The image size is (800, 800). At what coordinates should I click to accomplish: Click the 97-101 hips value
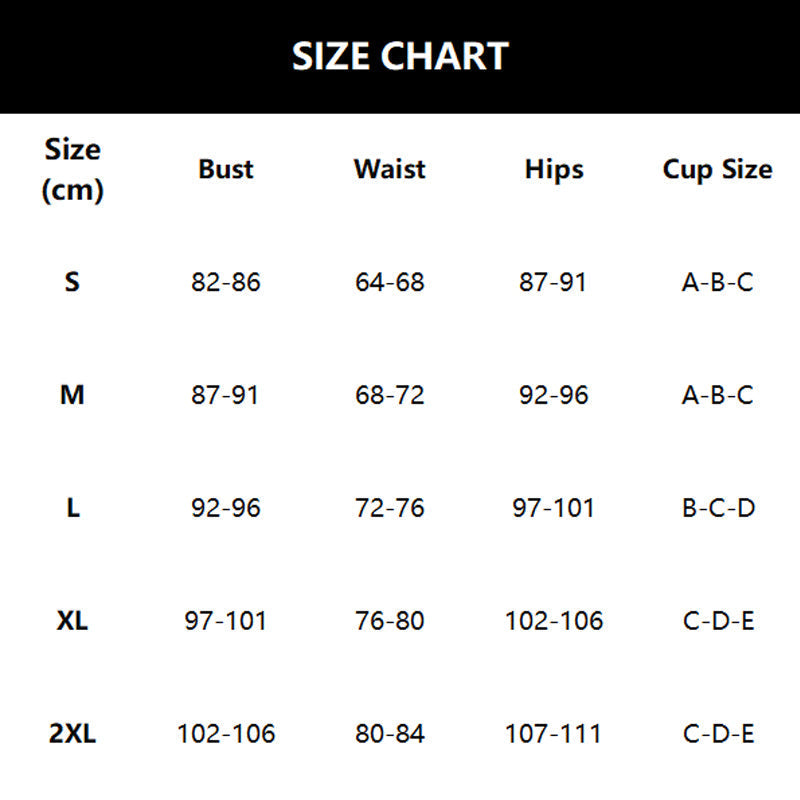(554, 508)
